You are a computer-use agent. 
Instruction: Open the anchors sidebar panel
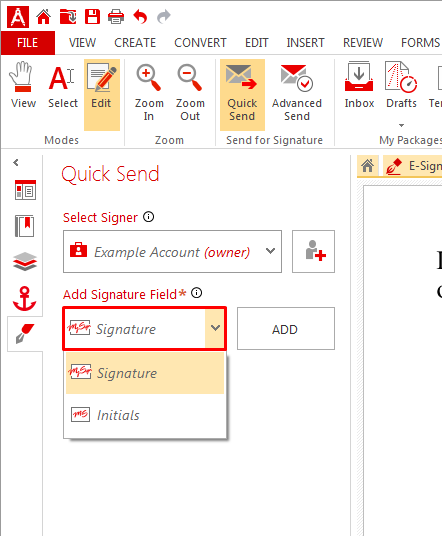point(24,299)
